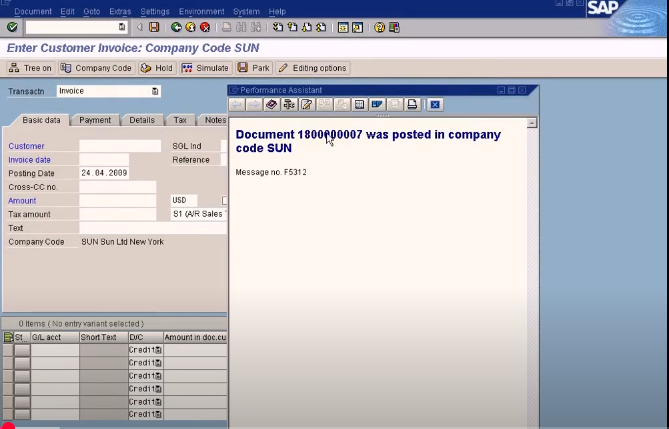The image size is (669, 429).
Task: Click into the Invoice date field
Action: (104, 160)
